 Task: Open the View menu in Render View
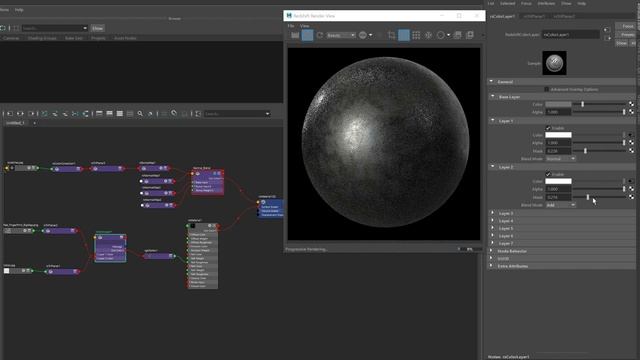tap(304, 26)
